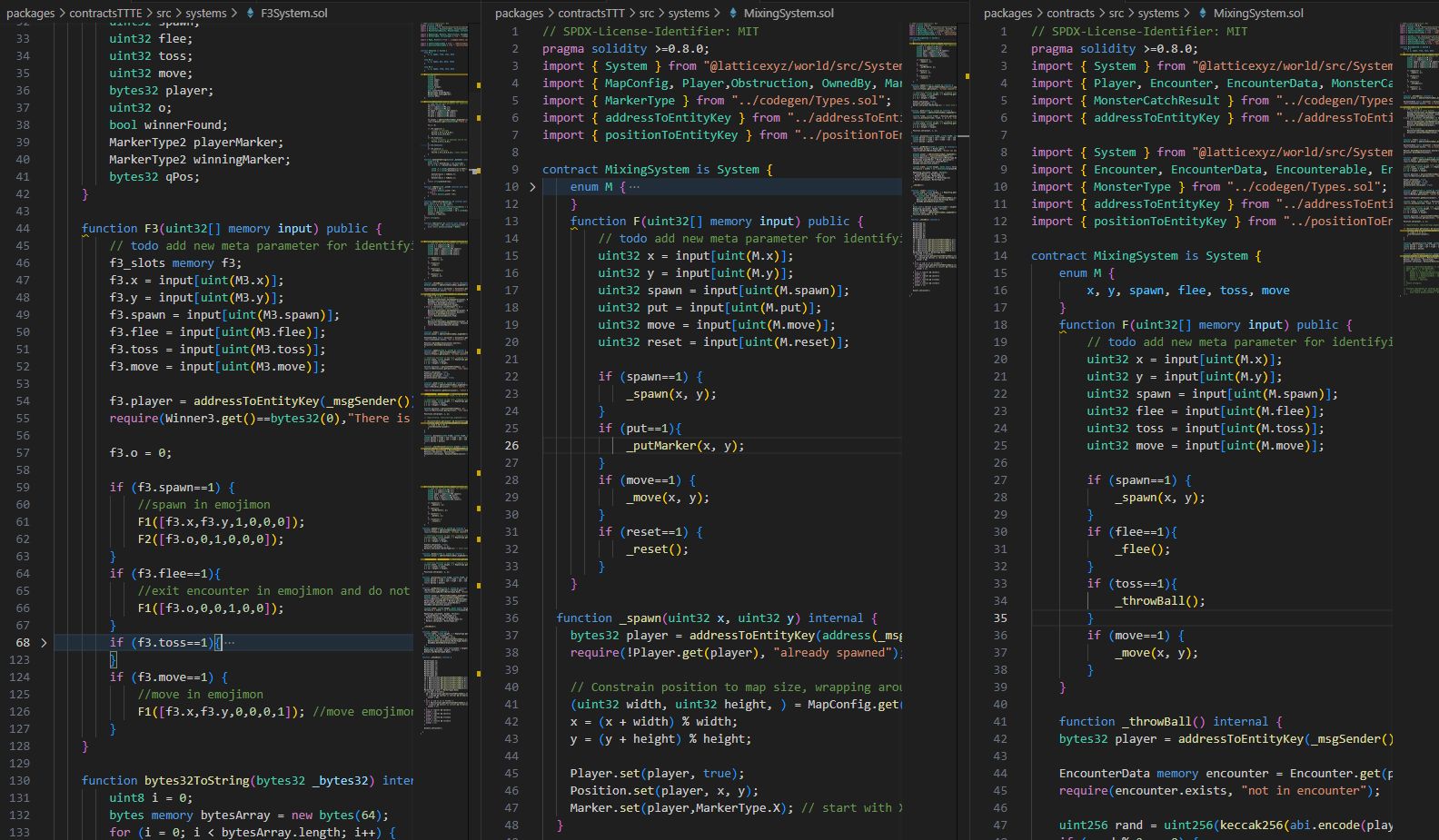Open 'packages' breadcrumb in the contractsTTT pane
Viewport: 1439px width, 840px height.
coord(520,14)
